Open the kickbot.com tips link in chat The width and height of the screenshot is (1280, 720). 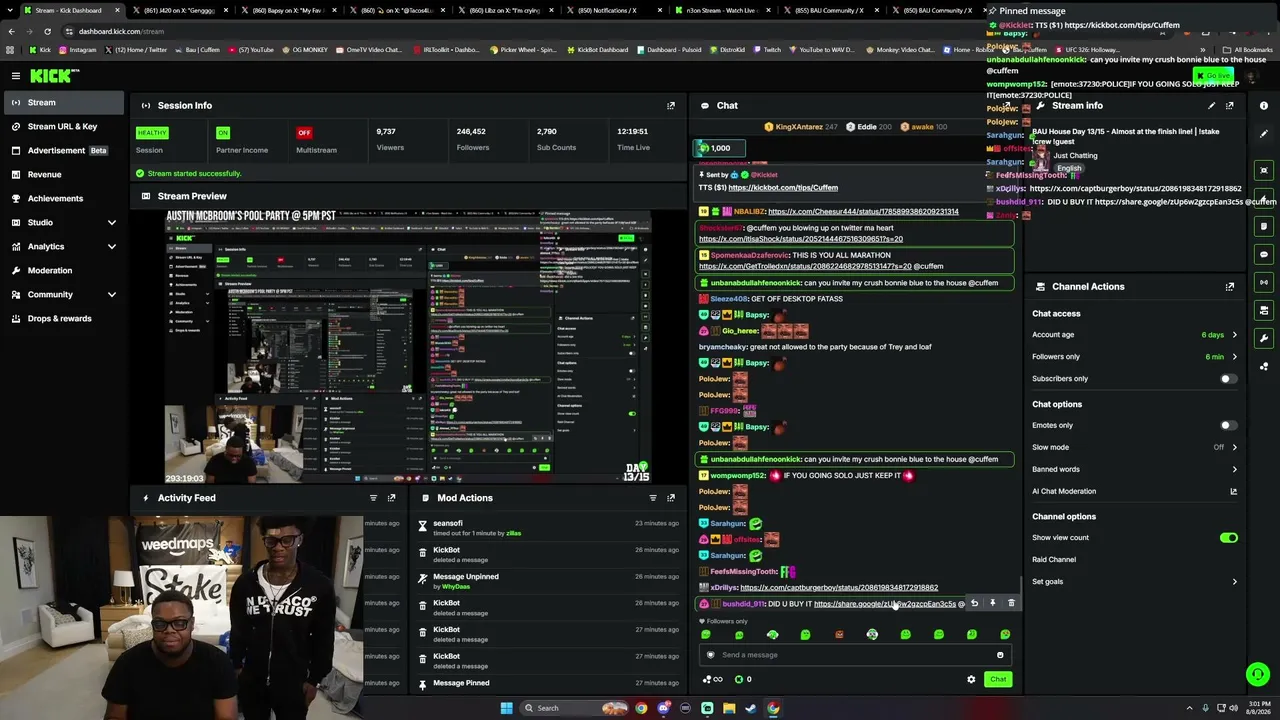point(783,188)
